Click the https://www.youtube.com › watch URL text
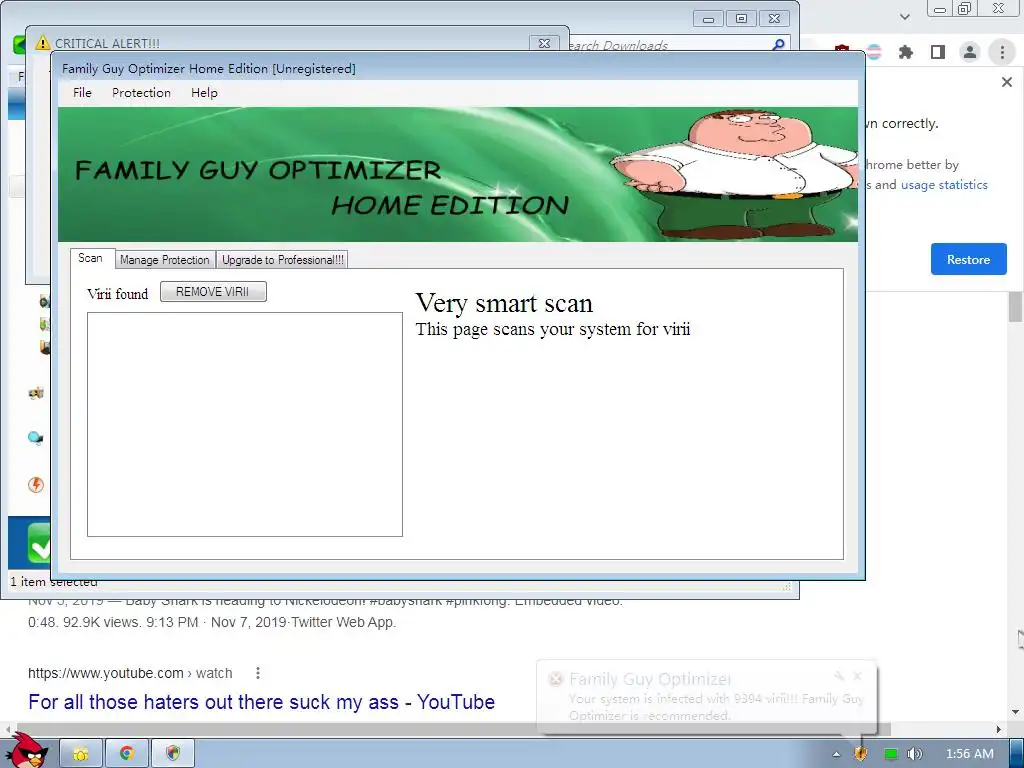This screenshot has height=768, width=1024. tap(130, 673)
